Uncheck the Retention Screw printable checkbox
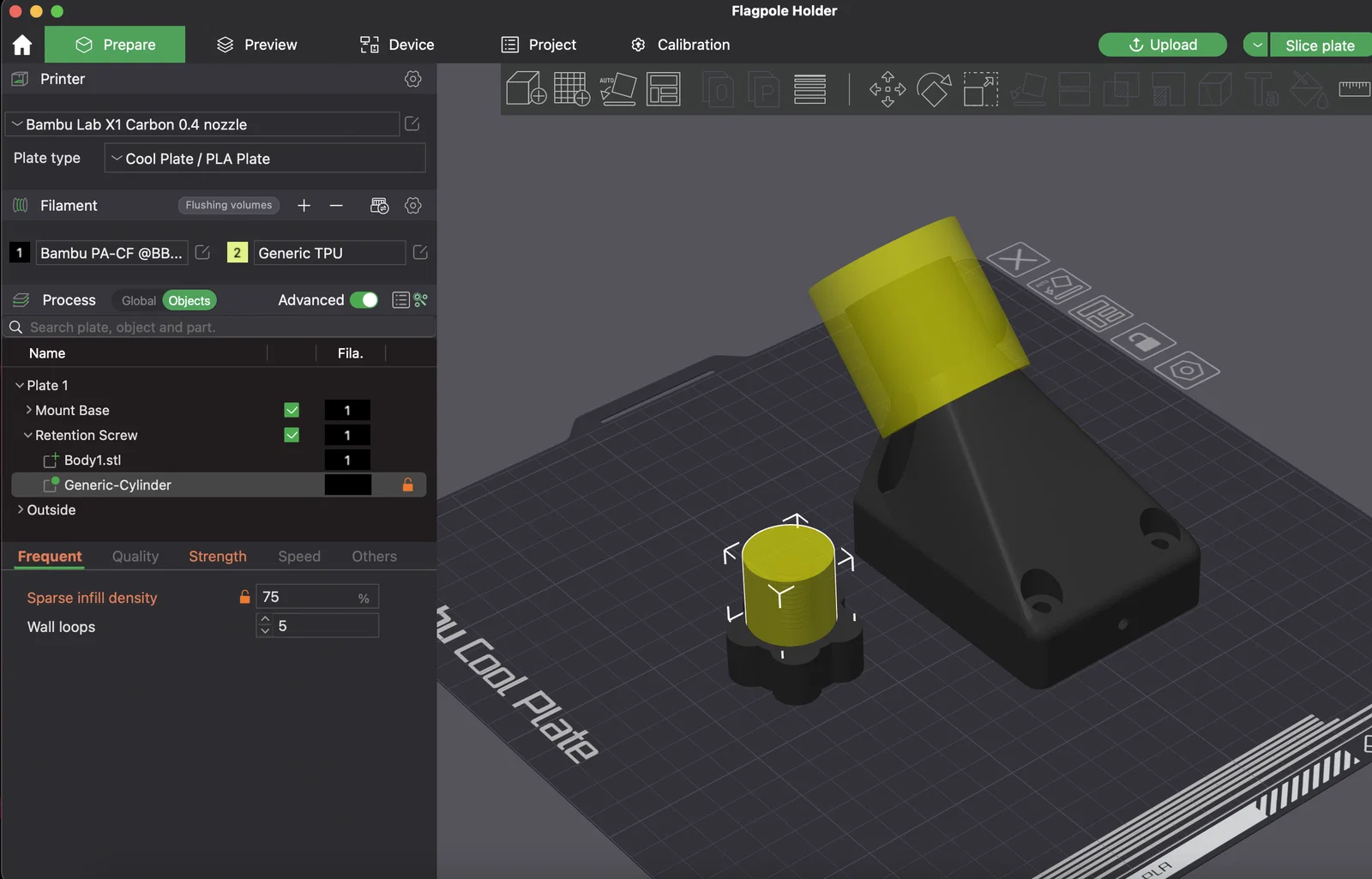Viewport: 1372px width, 879px height. tap(292, 435)
